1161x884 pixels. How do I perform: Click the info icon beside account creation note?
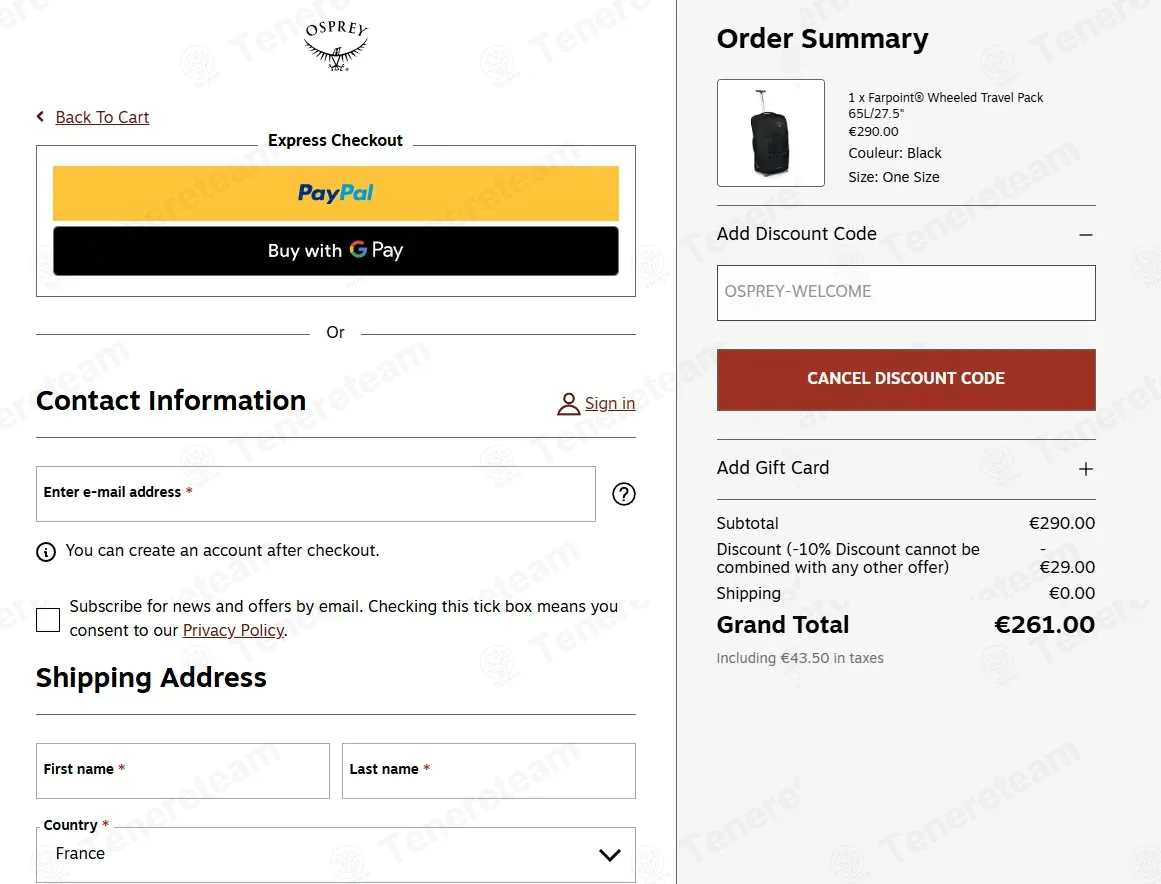pyautogui.click(x=46, y=552)
